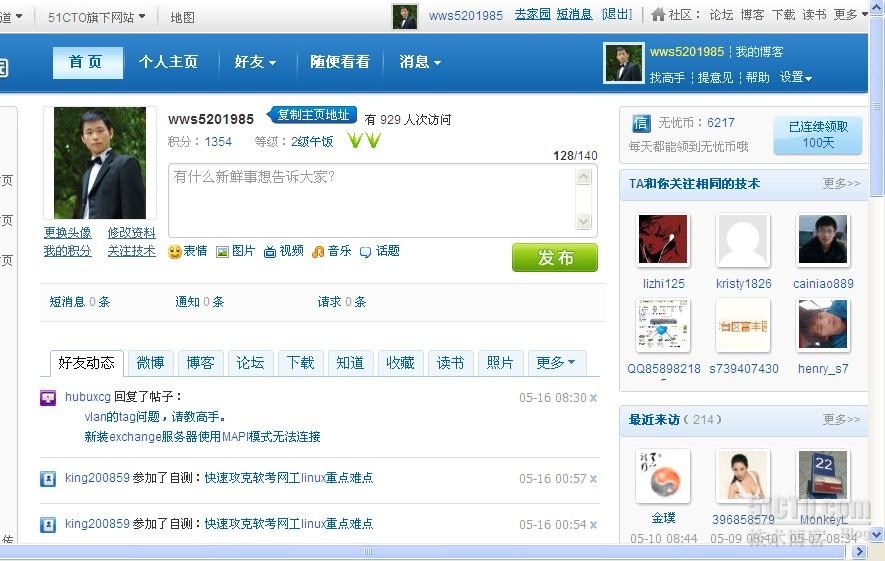The height and width of the screenshot is (561, 885).
Task: Open lizhi125's avatar thumbnail
Action: 663,240
